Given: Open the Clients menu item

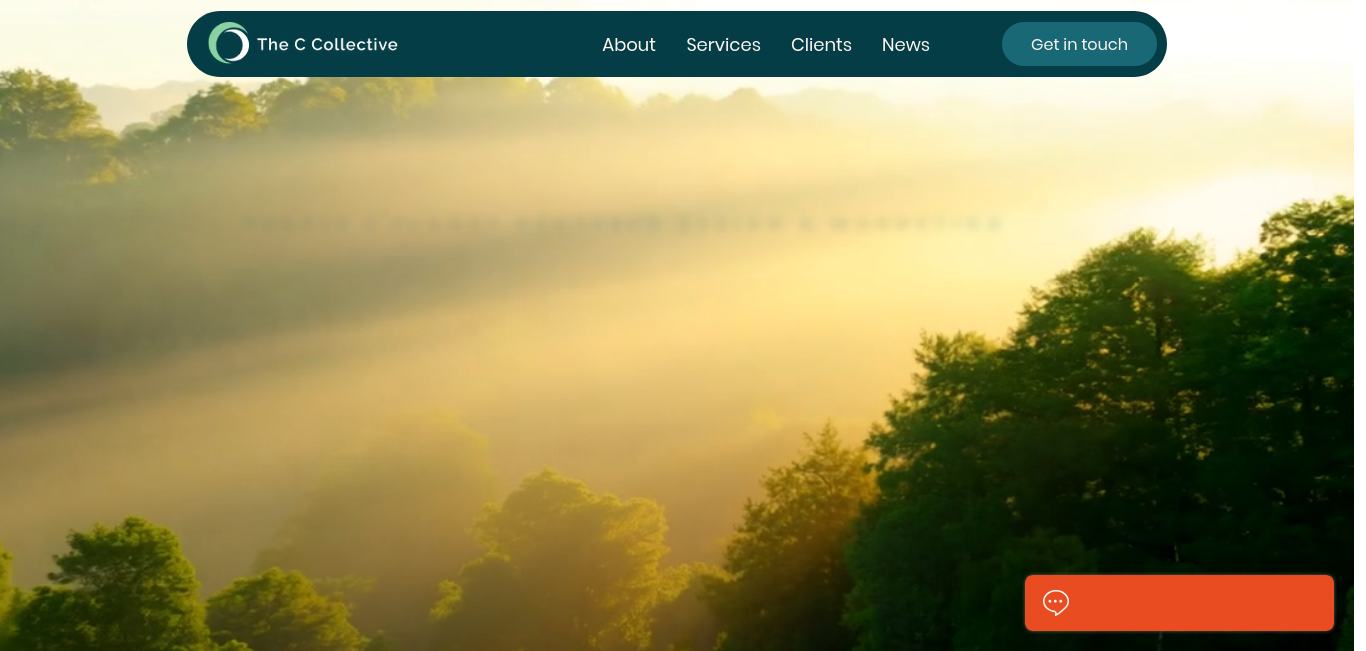Looking at the screenshot, I should (821, 45).
